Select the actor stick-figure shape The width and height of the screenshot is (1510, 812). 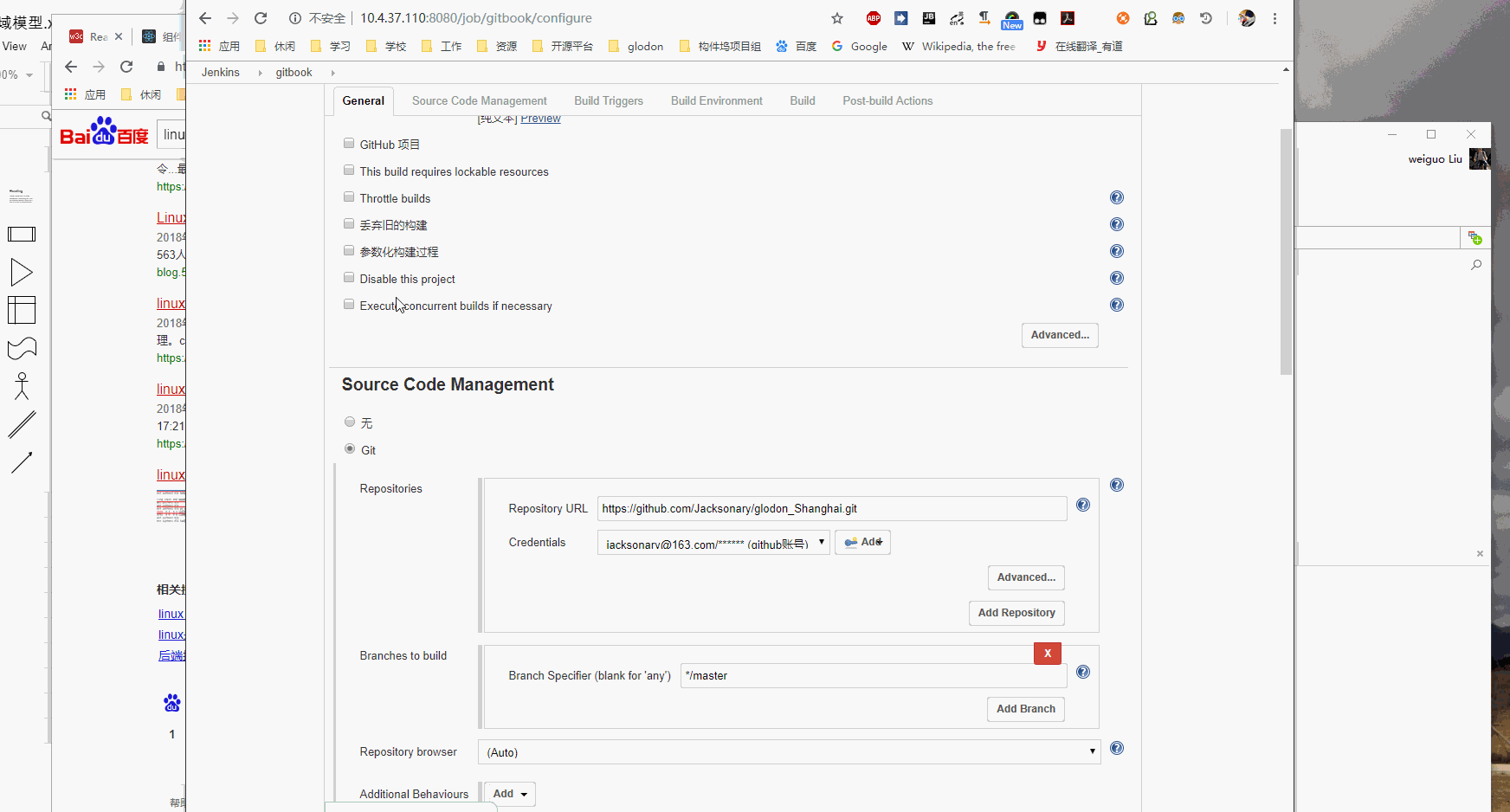22,385
